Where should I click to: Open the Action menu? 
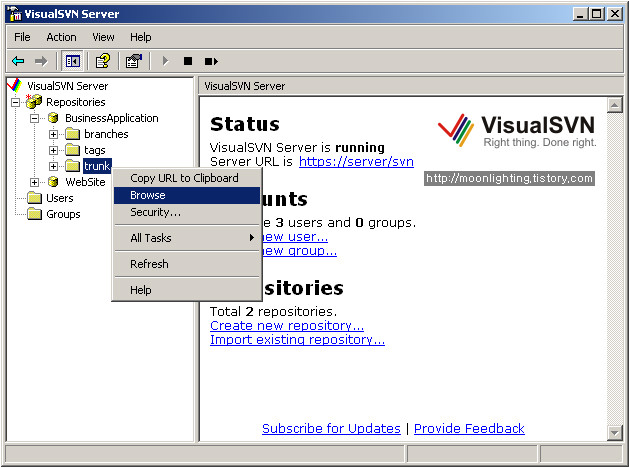61,37
